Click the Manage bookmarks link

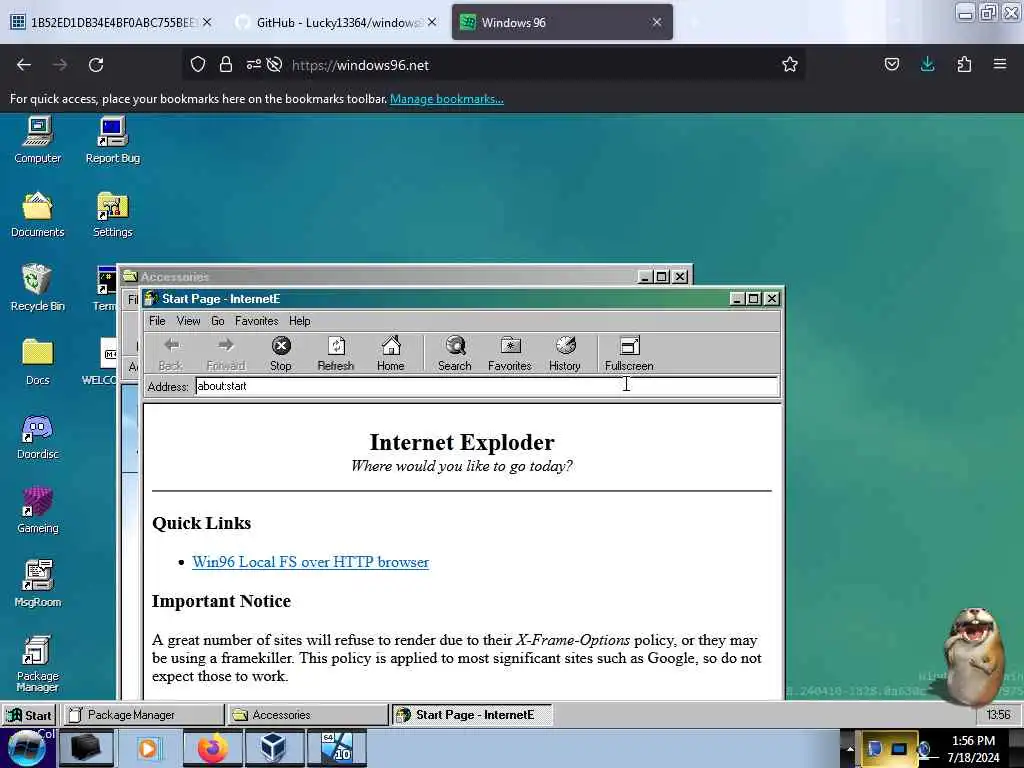click(x=447, y=99)
